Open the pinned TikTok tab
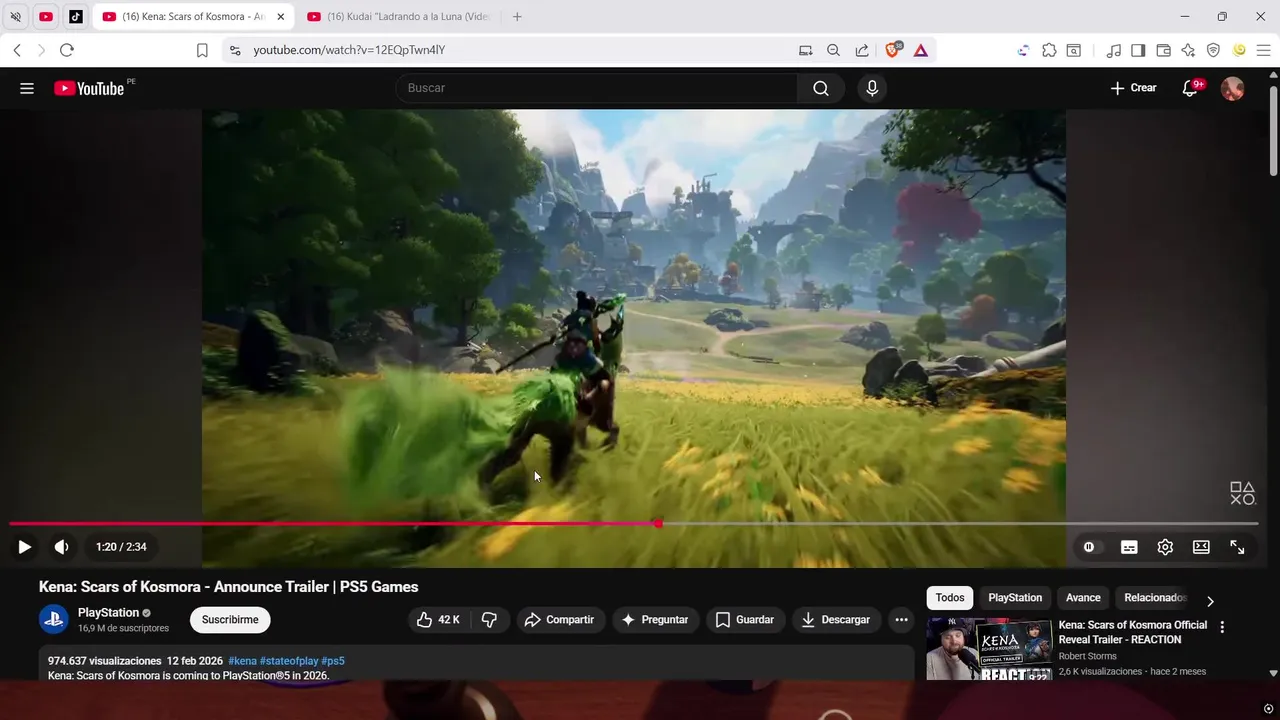This screenshot has height=720, width=1280. pos(76,17)
